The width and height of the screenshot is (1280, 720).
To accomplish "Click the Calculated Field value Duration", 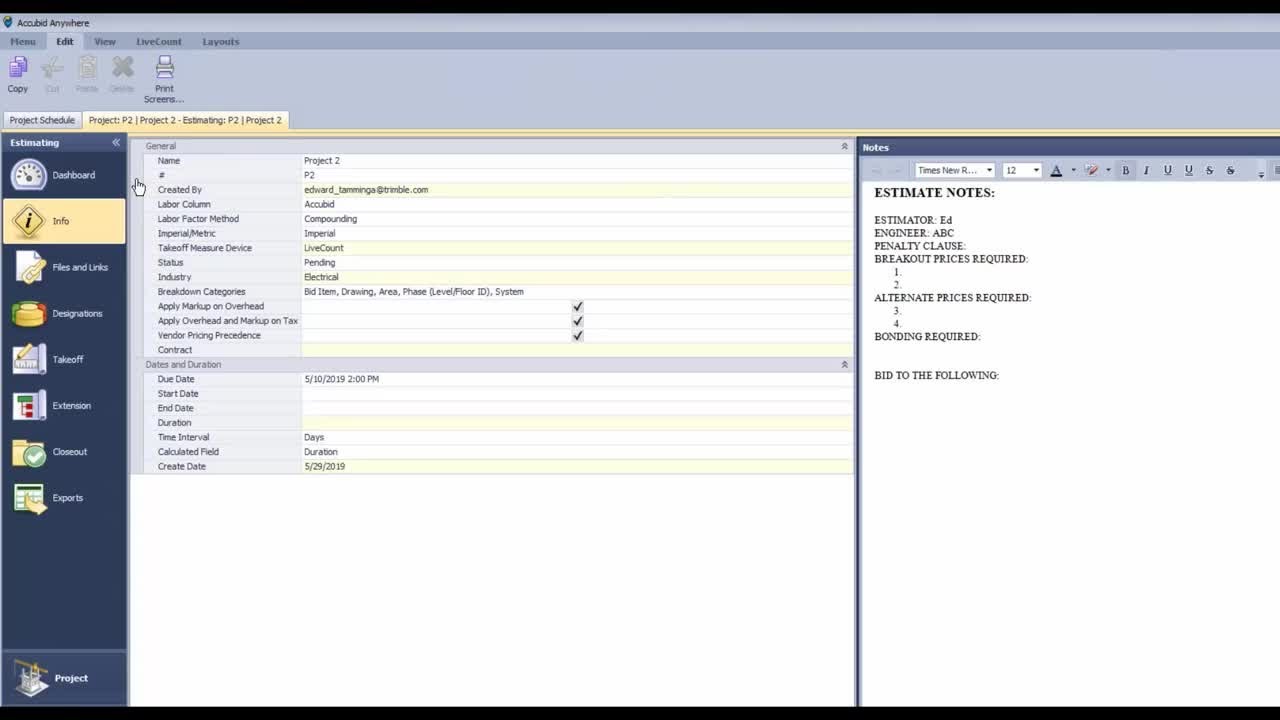I will 576,452.
